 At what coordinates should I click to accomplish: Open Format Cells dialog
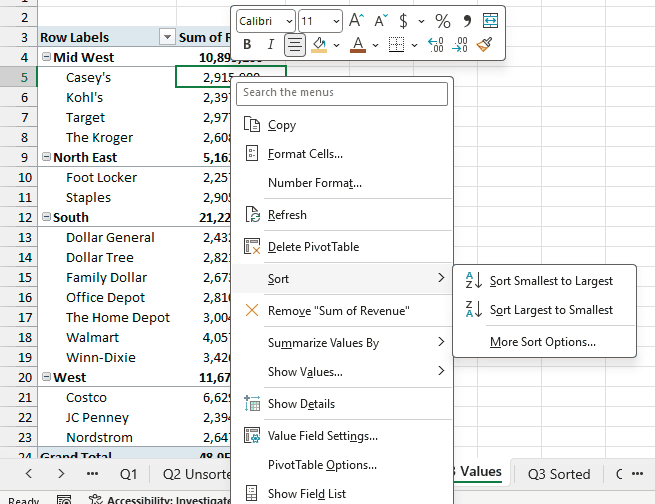[342, 154]
